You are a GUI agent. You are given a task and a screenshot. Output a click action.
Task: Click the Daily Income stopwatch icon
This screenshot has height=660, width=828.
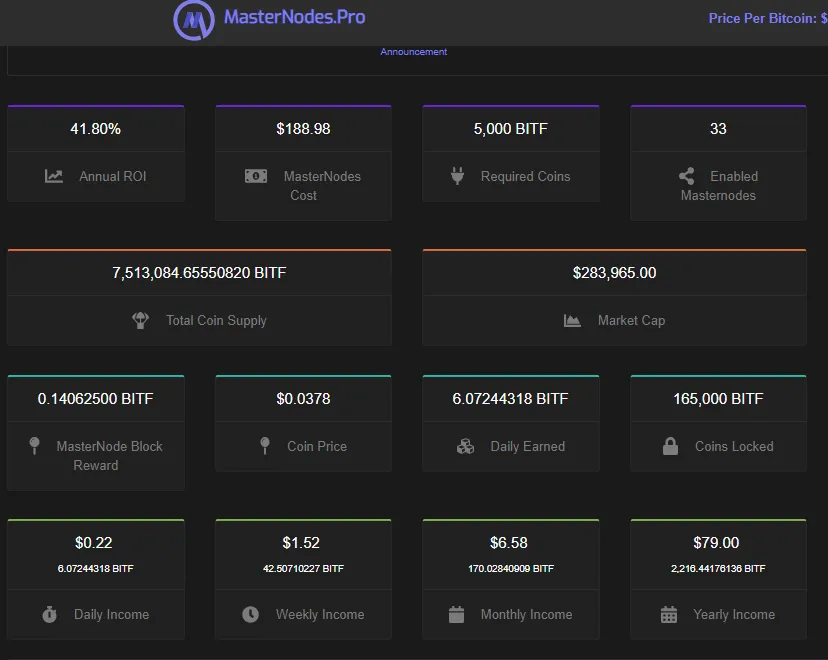(x=50, y=614)
